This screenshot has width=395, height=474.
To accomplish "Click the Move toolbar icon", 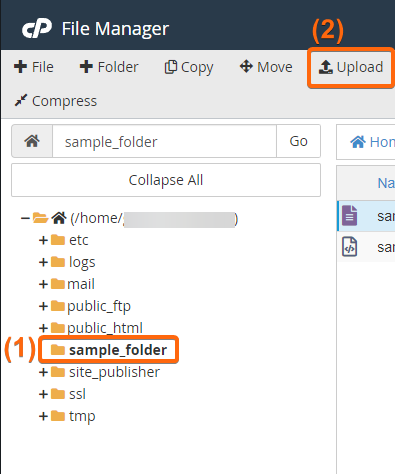I will [x=246, y=66].
